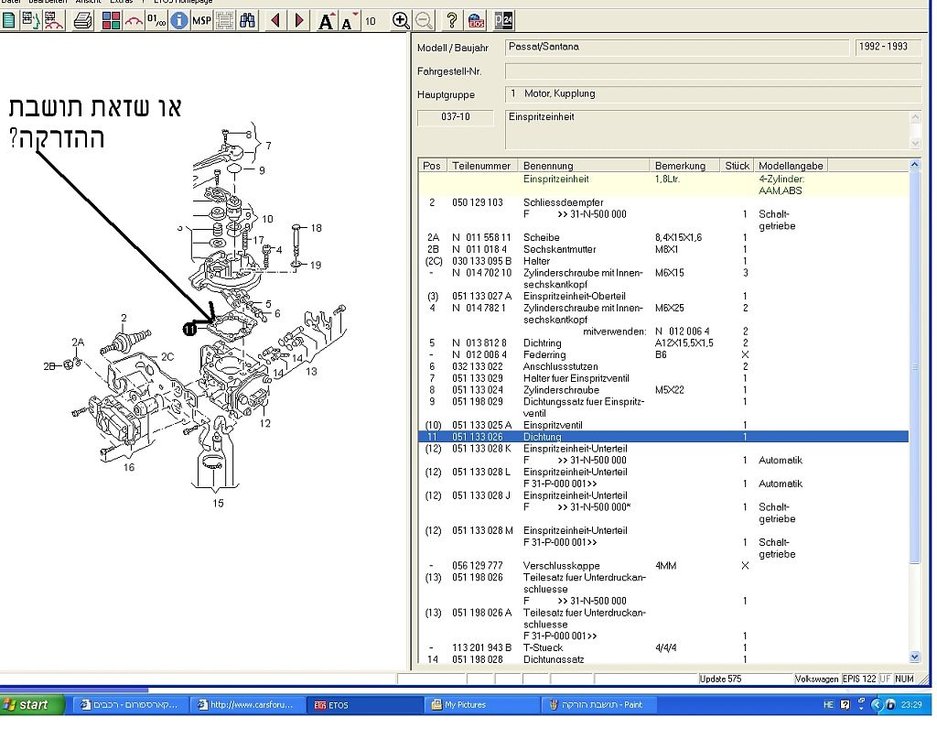Click the parts list scrollbar down arrow
This screenshot has width=937, height=750.
(915, 657)
